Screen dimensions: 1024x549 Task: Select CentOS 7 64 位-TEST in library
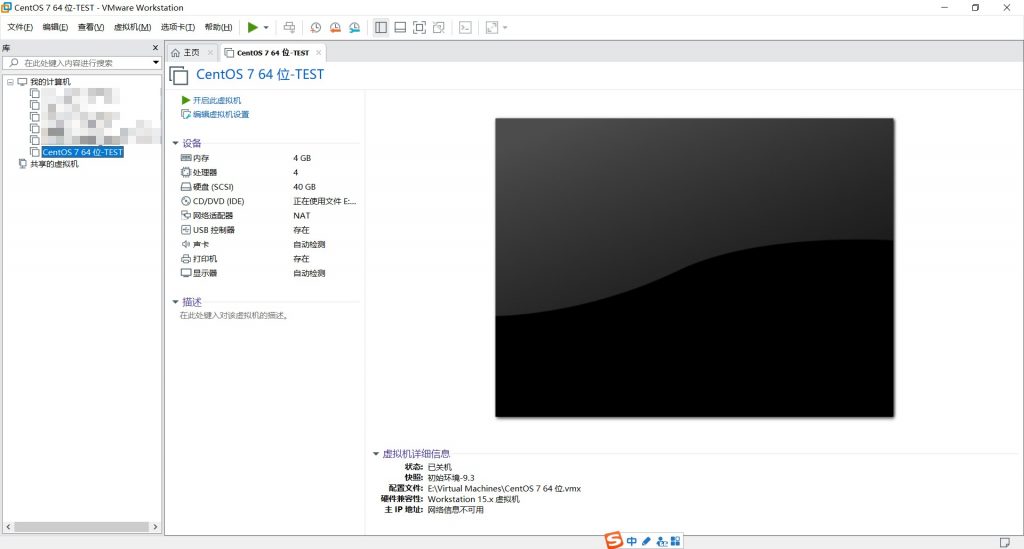(82, 152)
